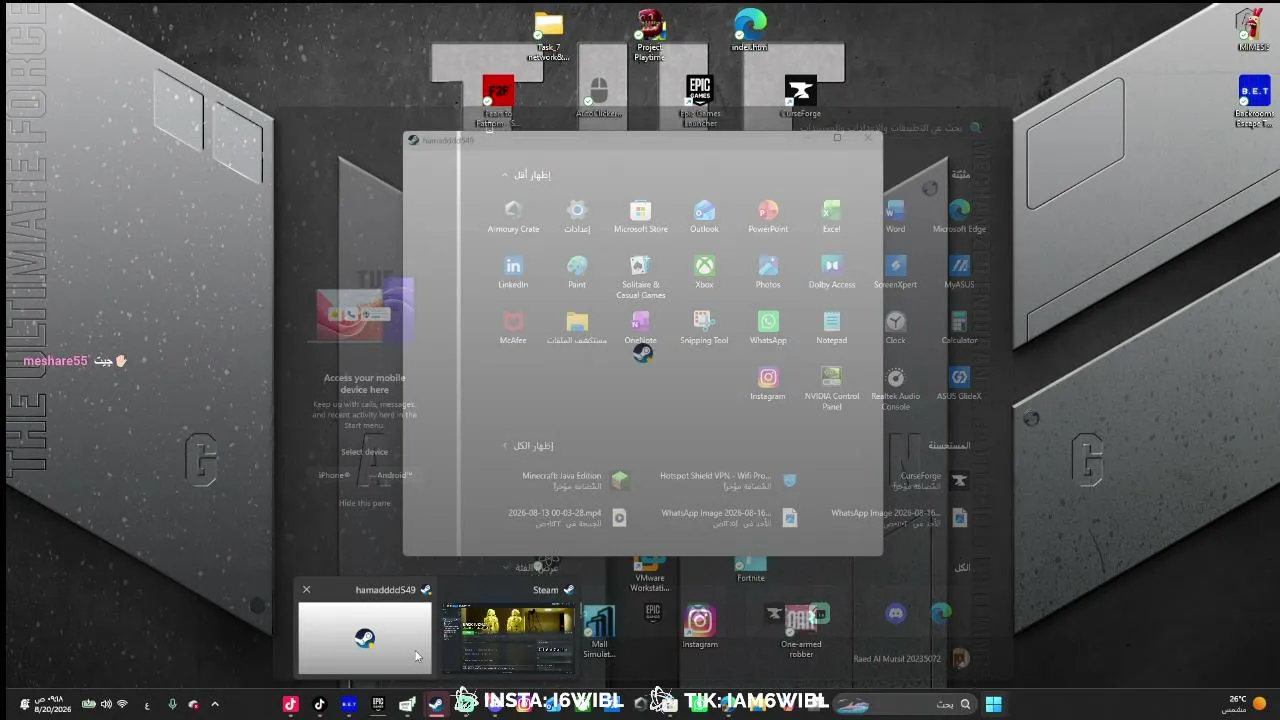
Task: Open the Snipping Tool app
Action: coord(704,328)
